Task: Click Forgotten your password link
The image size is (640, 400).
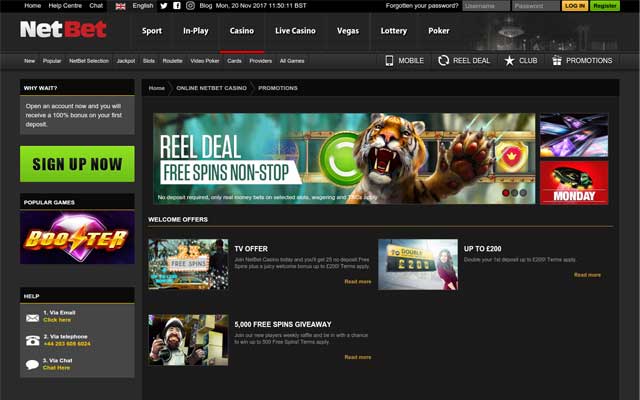Action: (x=422, y=6)
